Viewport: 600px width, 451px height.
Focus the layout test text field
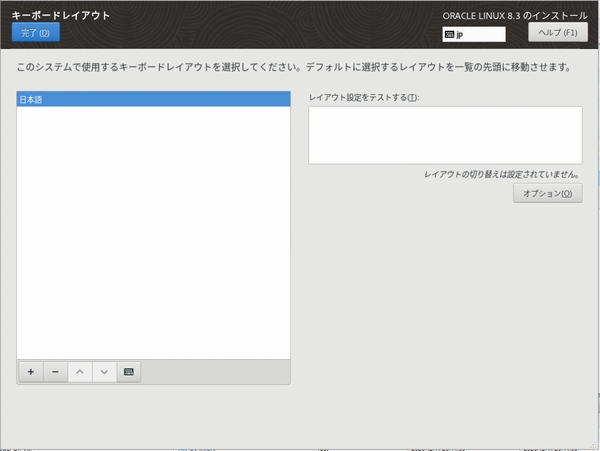pos(445,135)
